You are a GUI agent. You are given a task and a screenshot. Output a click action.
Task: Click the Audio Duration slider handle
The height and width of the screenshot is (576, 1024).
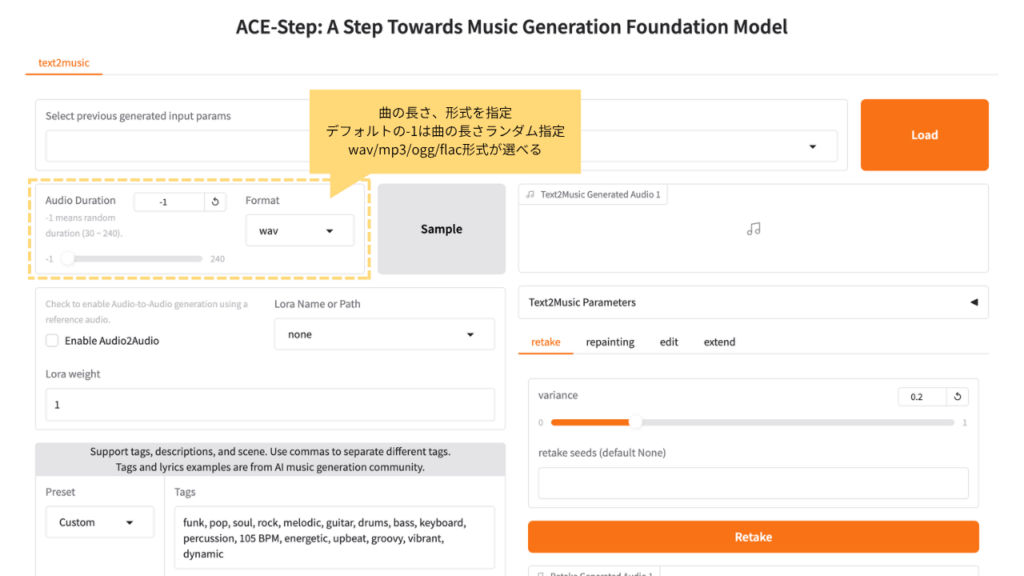click(68, 259)
